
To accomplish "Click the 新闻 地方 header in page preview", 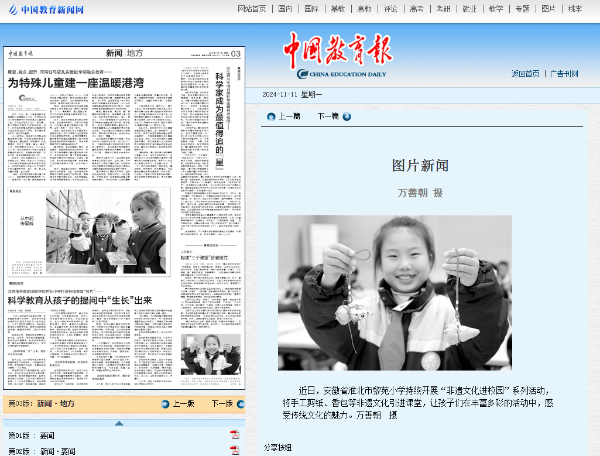I will click(124, 53).
